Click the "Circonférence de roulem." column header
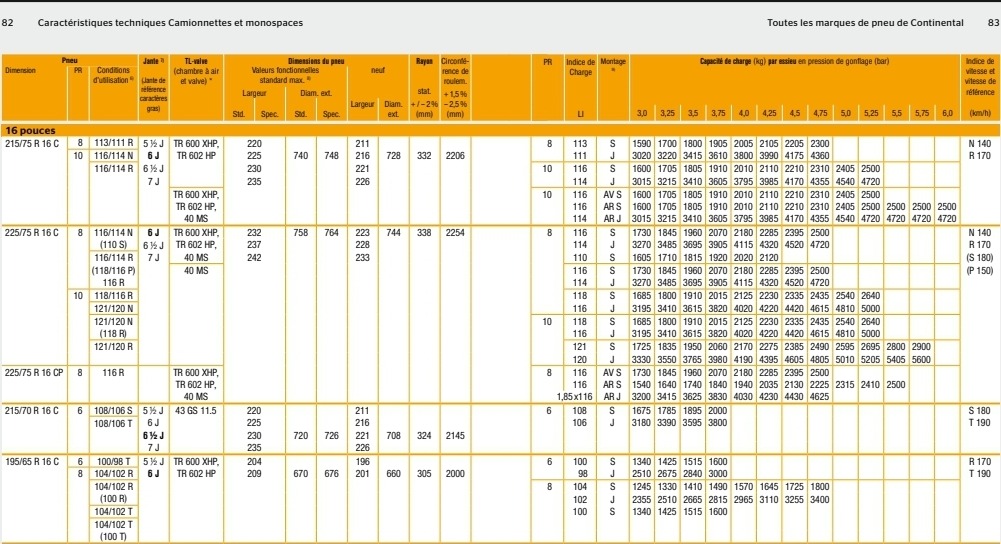 tap(455, 72)
